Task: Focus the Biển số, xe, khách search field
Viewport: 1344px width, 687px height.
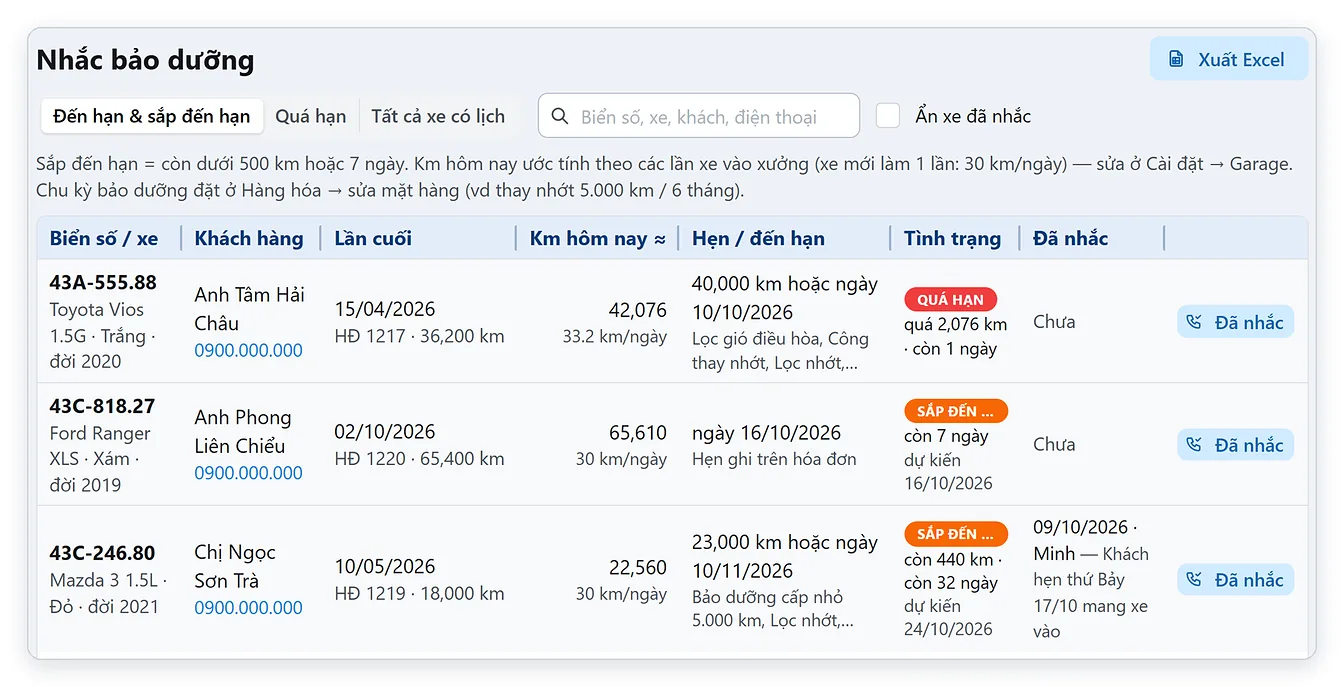Action: [x=699, y=116]
